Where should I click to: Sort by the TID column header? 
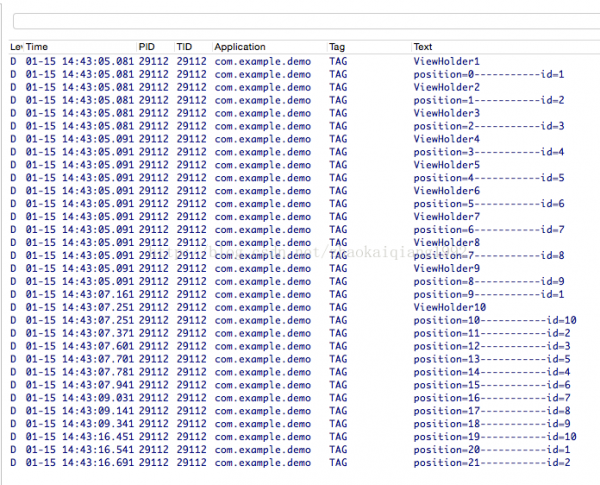[x=194, y=47]
